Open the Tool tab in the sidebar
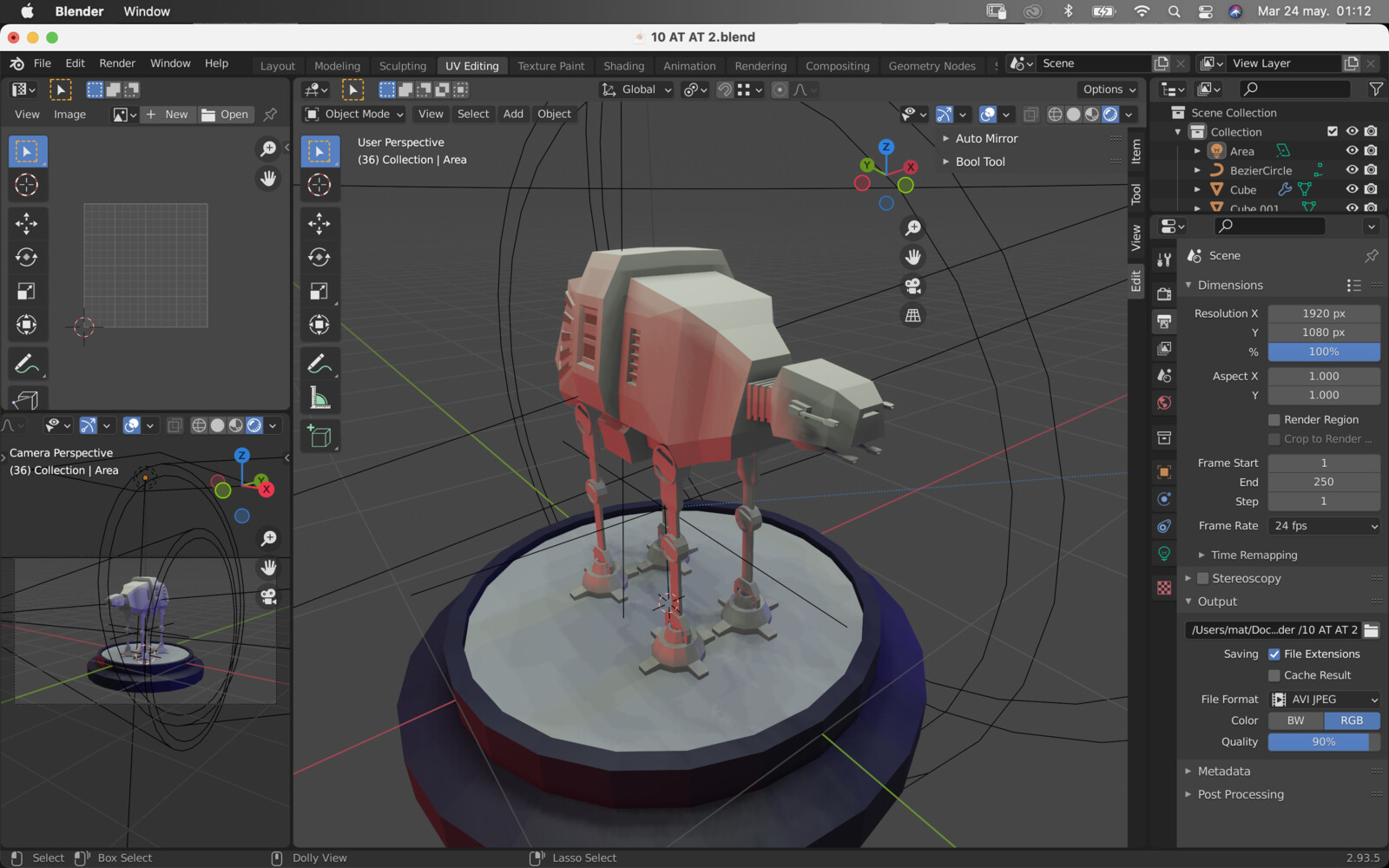The image size is (1389, 868). click(x=1136, y=194)
